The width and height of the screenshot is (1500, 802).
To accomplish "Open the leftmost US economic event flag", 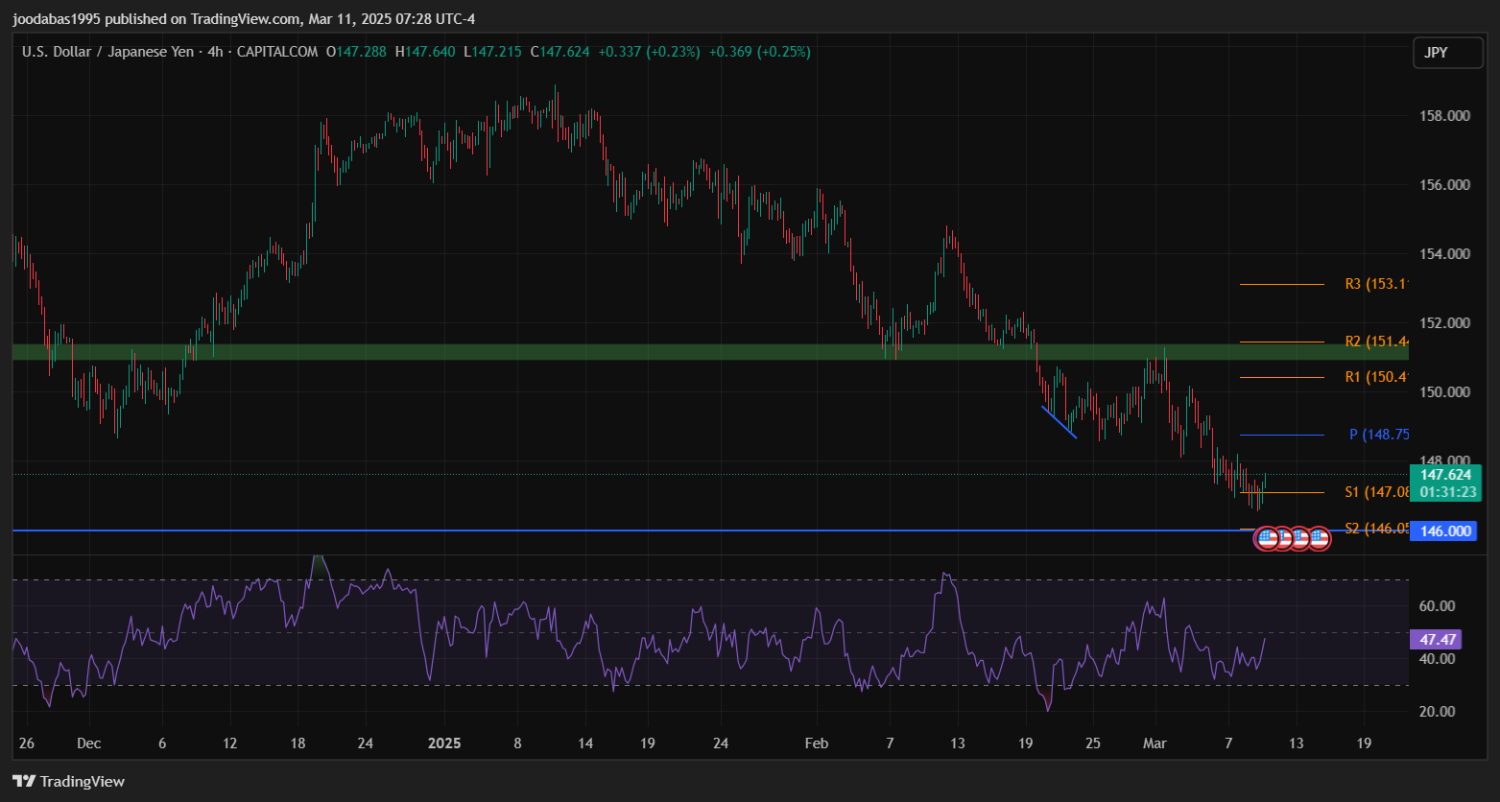I will [1267, 539].
